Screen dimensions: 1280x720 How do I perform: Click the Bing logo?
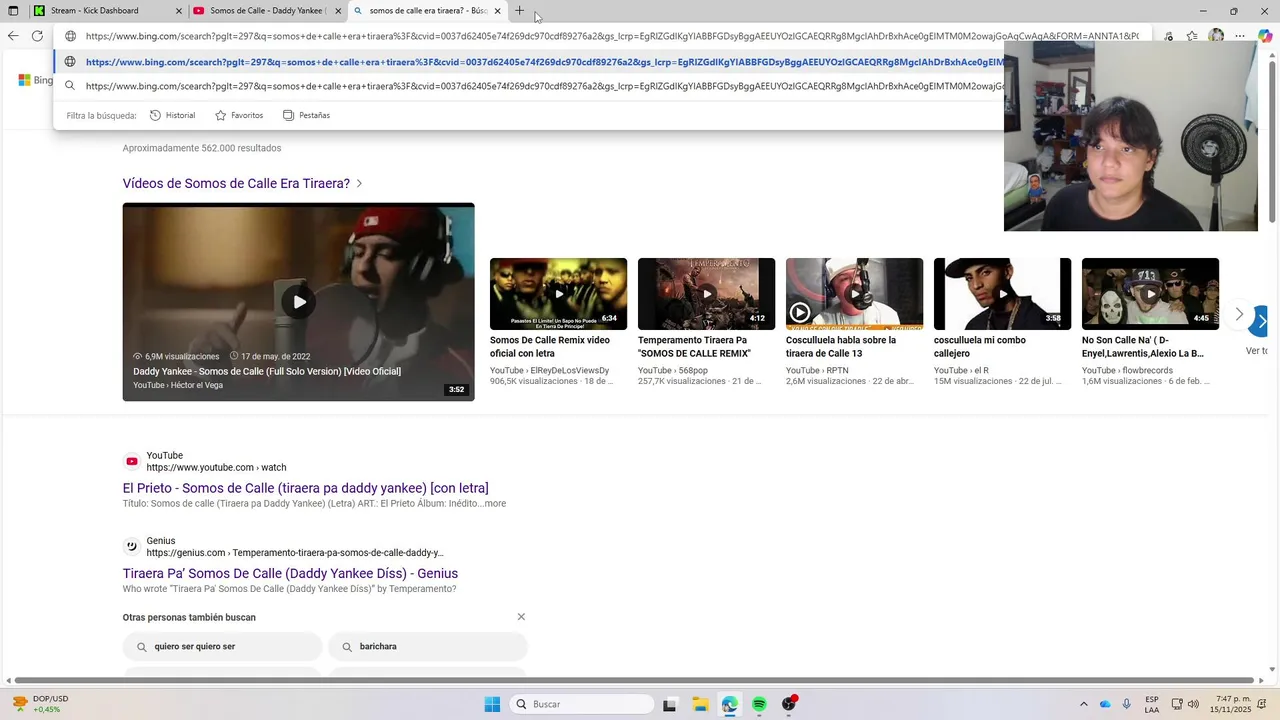tap(35, 80)
